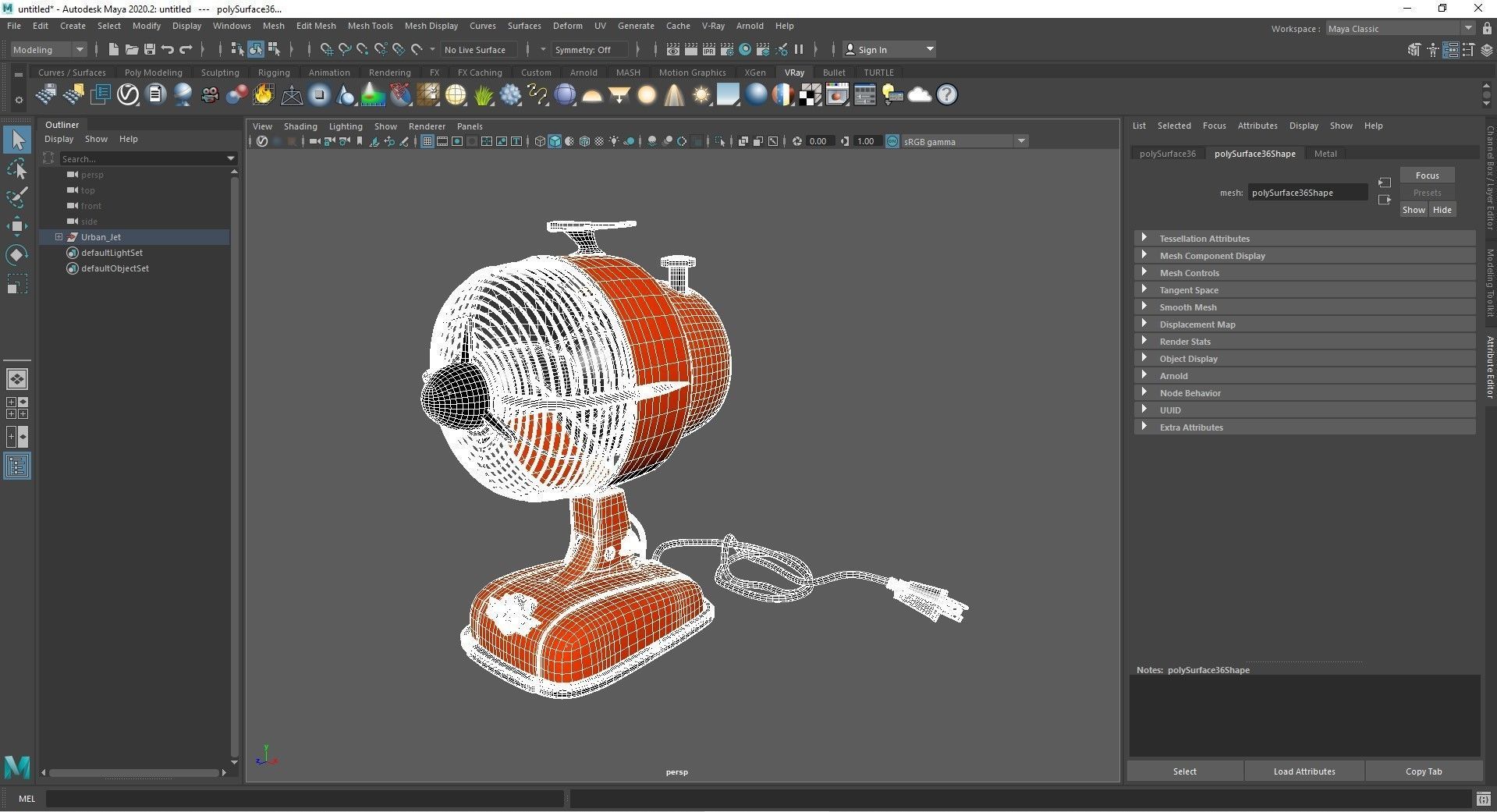Open viewport Shading menu
1497x812 pixels.
coord(300,126)
